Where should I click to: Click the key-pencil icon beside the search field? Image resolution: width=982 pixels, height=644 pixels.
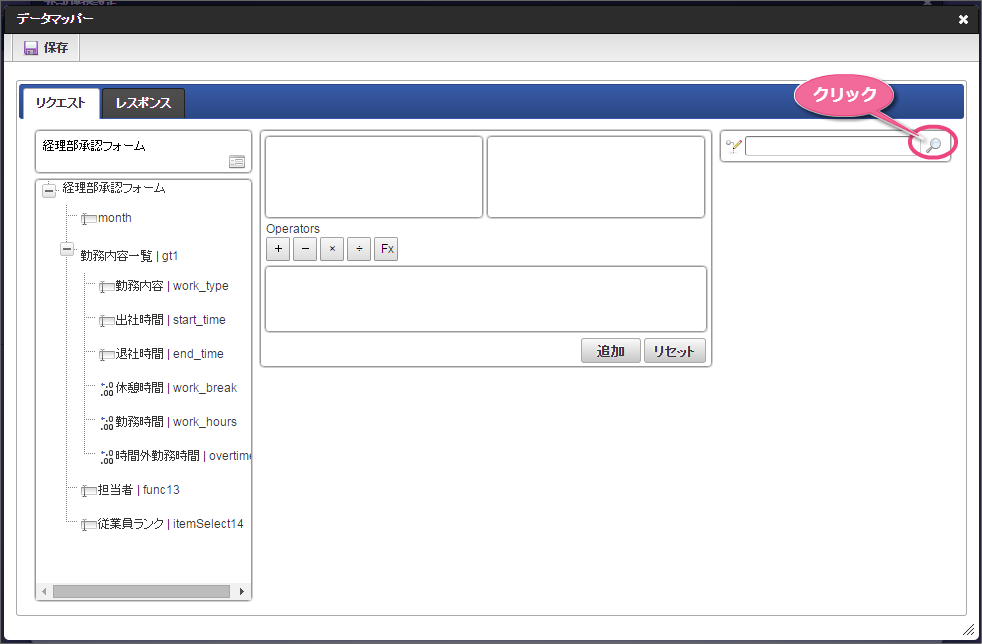733,146
